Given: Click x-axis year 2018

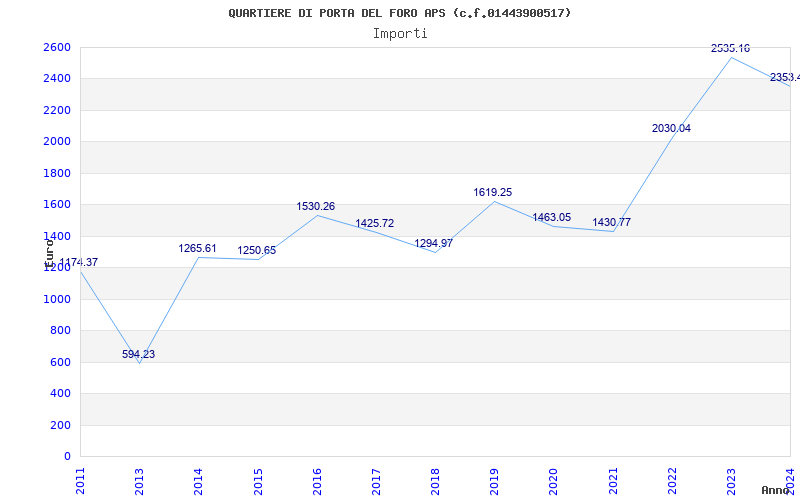Looking at the screenshot, I should (x=435, y=482).
